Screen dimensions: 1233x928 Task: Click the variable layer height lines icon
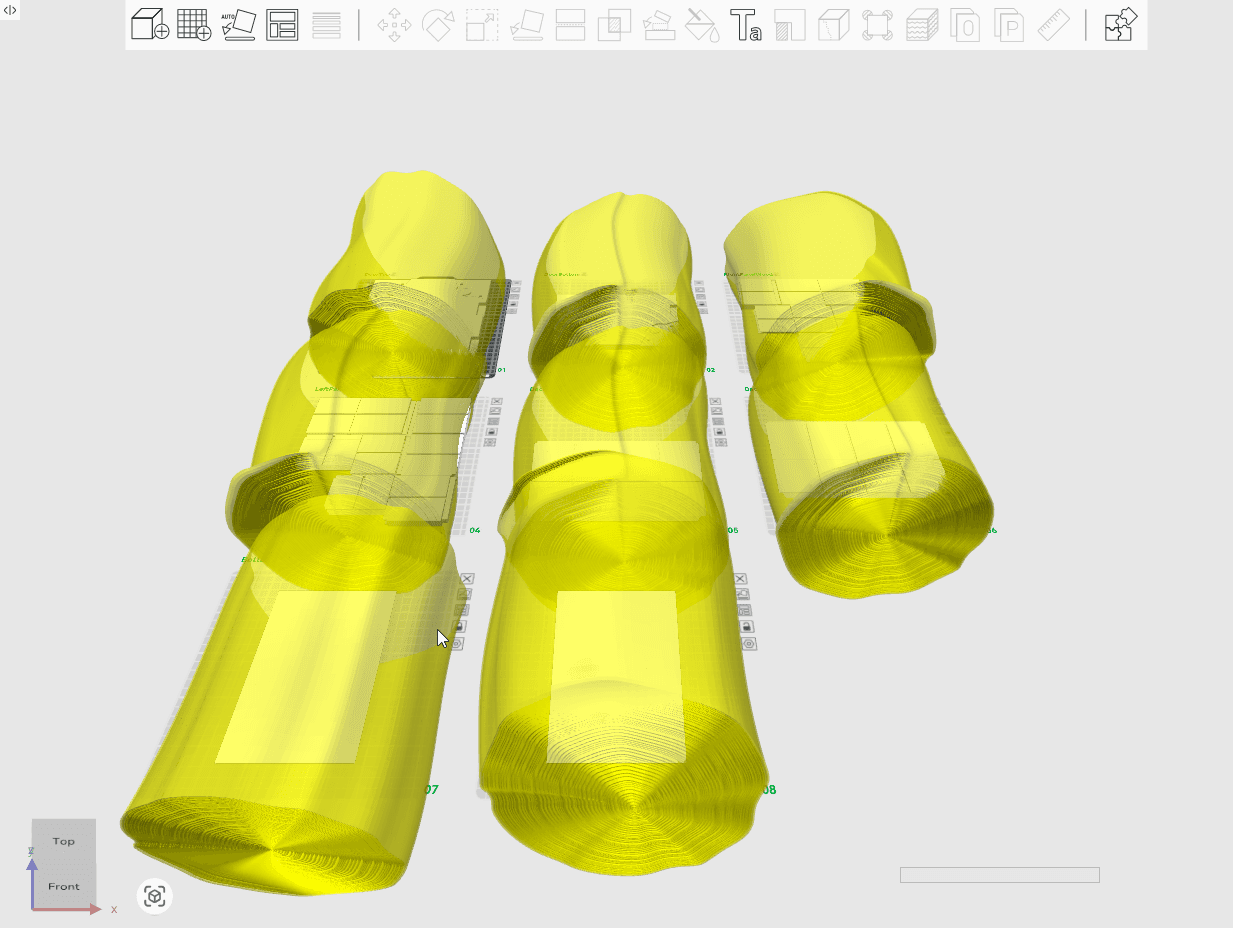click(x=326, y=25)
